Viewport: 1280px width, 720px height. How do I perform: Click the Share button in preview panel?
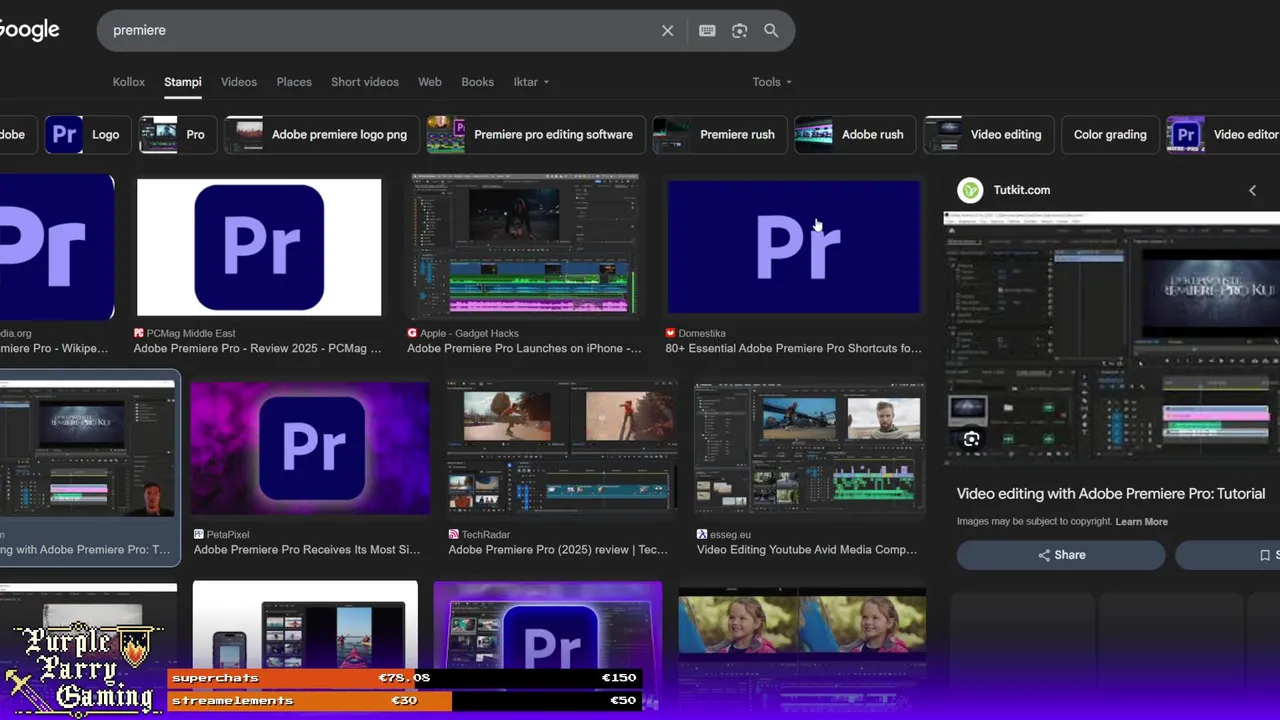(x=1061, y=555)
